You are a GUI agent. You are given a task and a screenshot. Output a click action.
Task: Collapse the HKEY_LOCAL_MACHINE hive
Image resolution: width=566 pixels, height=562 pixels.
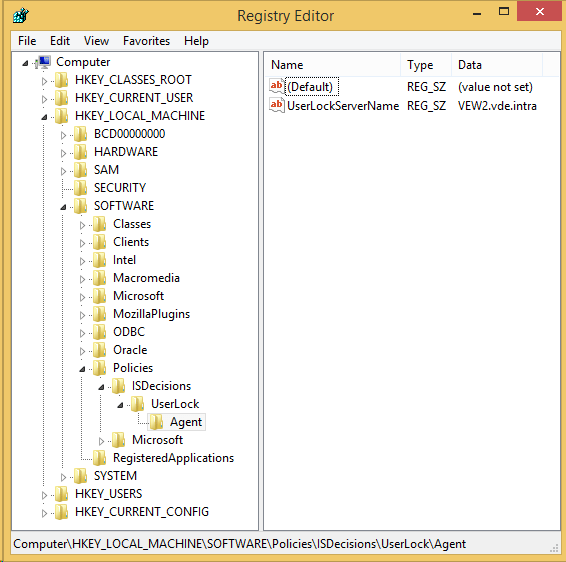point(44,117)
